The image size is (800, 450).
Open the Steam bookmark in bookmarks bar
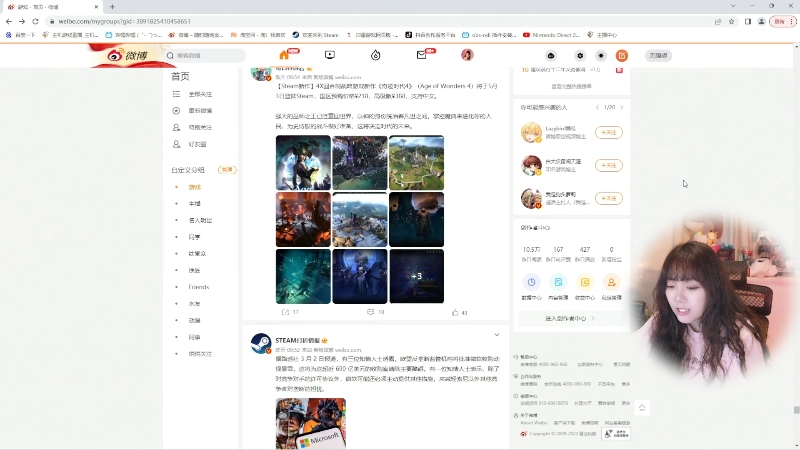pyautogui.click(x=315, y=35)
